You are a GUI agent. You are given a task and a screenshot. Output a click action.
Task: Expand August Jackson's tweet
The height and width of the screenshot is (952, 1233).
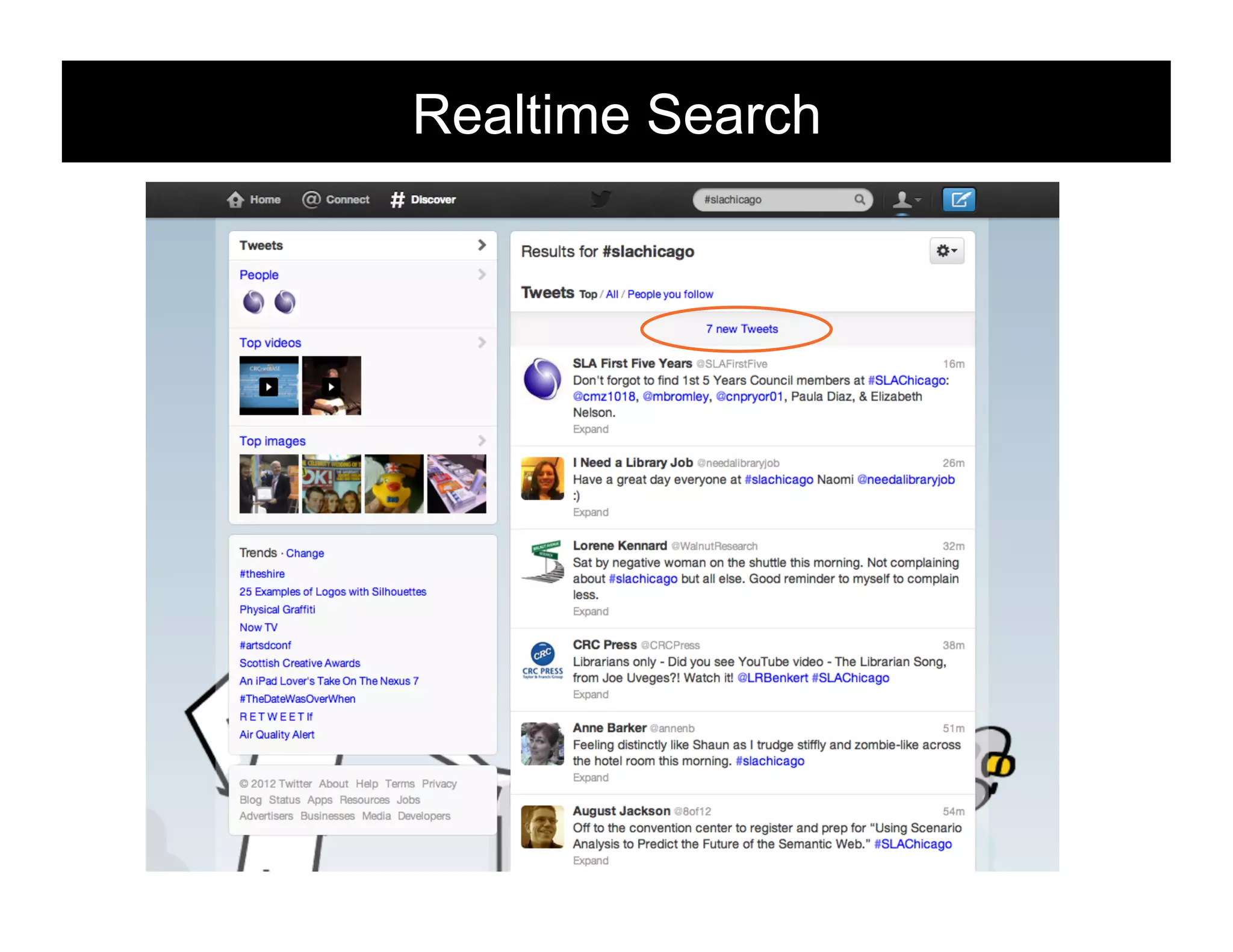(x=591, y=861)
